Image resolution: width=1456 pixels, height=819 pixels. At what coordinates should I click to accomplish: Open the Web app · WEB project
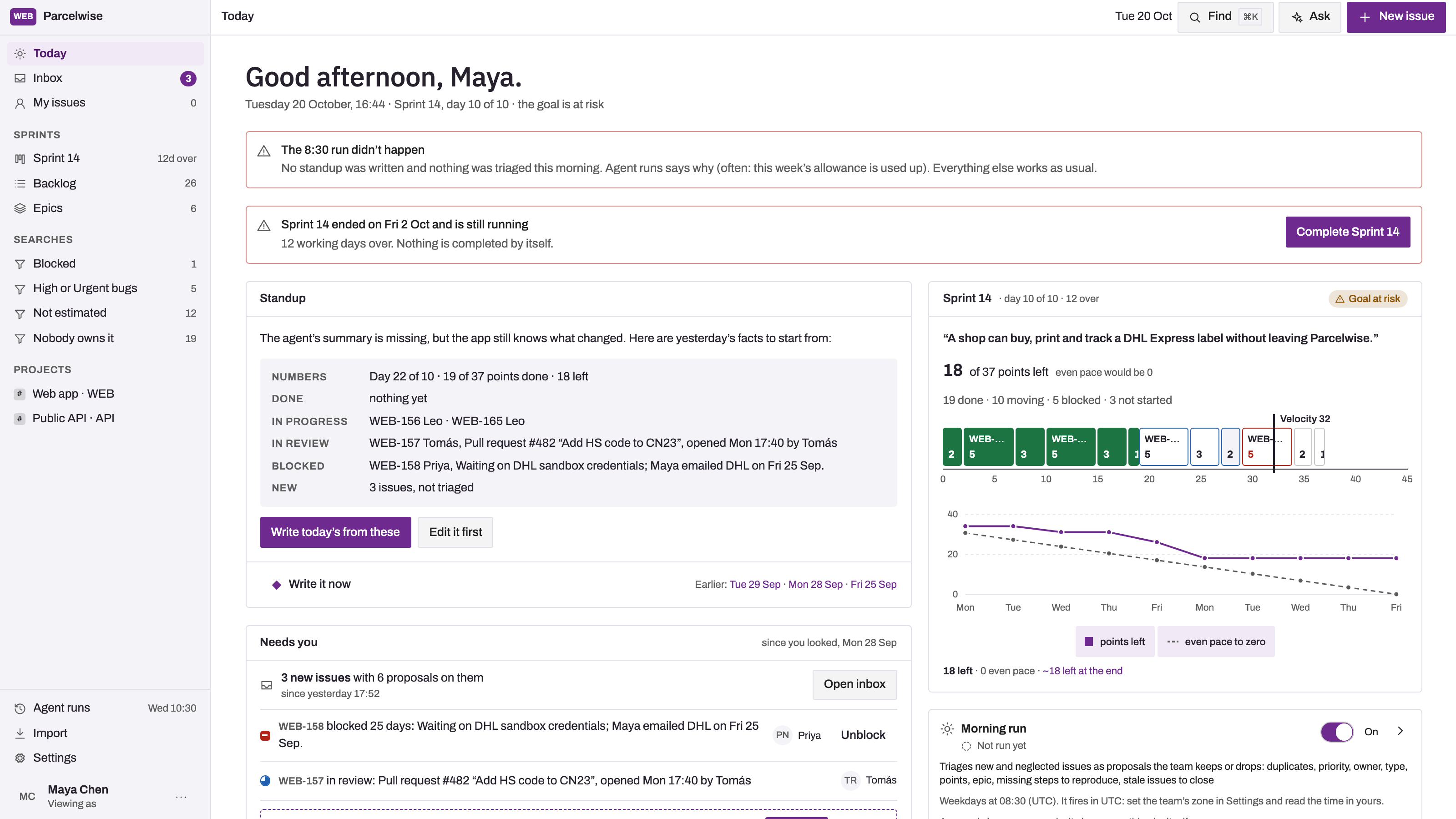[x=105, y=394]
